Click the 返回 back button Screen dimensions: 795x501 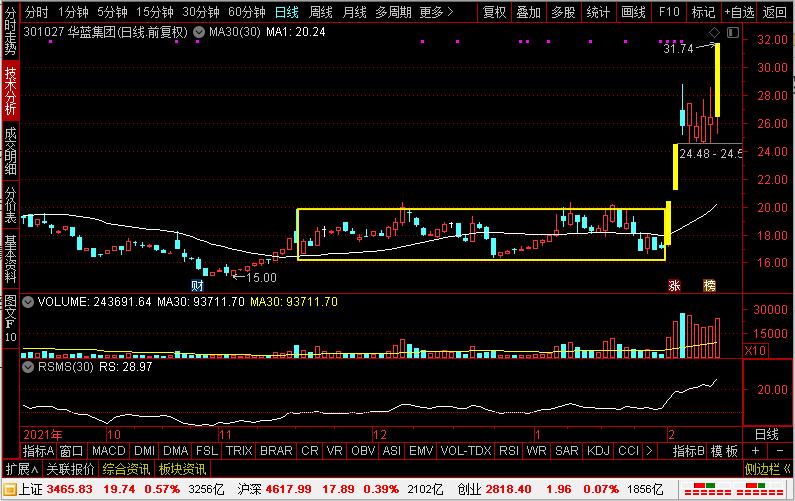click(775, 13)
